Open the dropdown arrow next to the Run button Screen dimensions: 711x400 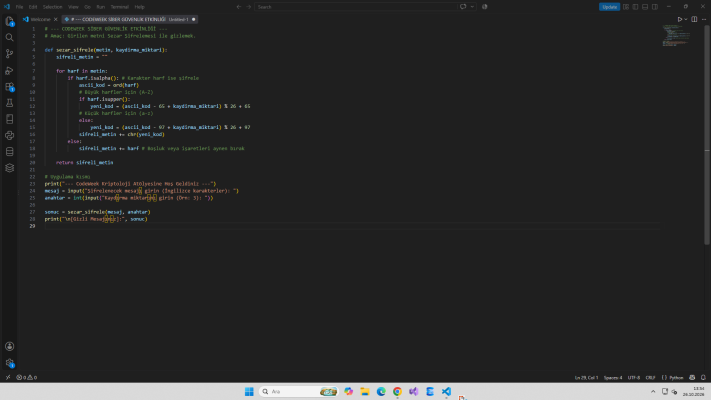tap(686, 20)
